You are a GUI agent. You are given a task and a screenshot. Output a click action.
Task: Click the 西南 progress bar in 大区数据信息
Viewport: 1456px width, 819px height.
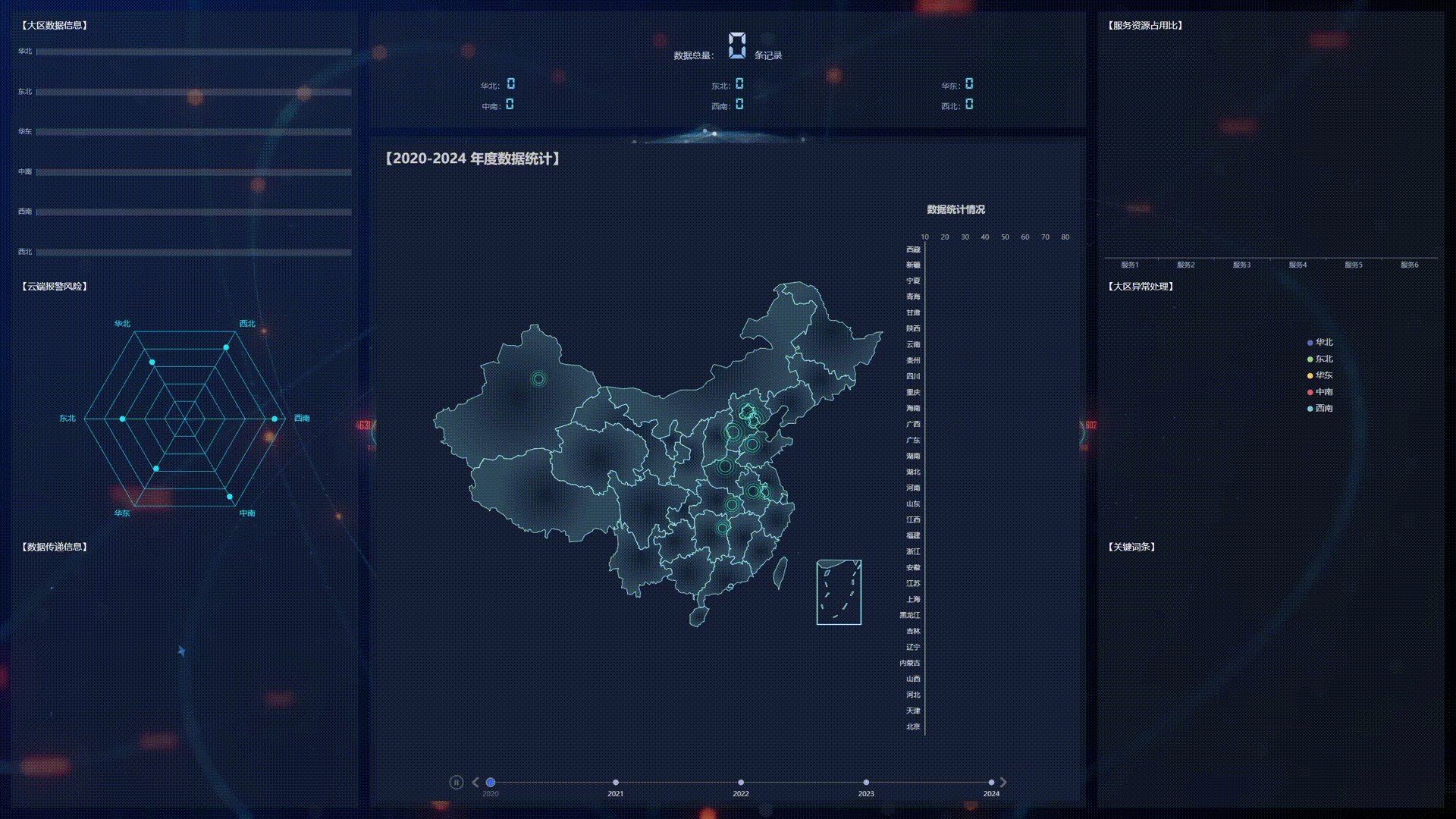(x=194, y=212)
